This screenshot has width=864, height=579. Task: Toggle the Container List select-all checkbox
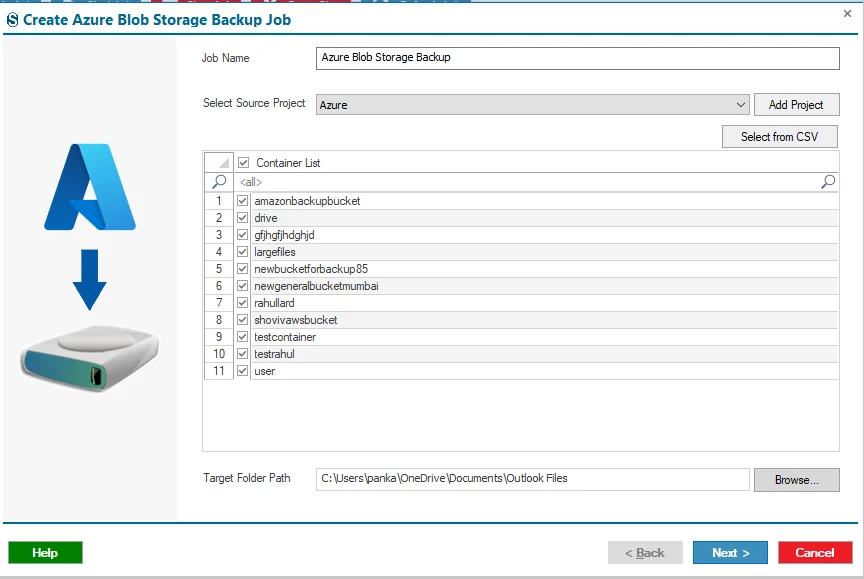pos(244,163)
